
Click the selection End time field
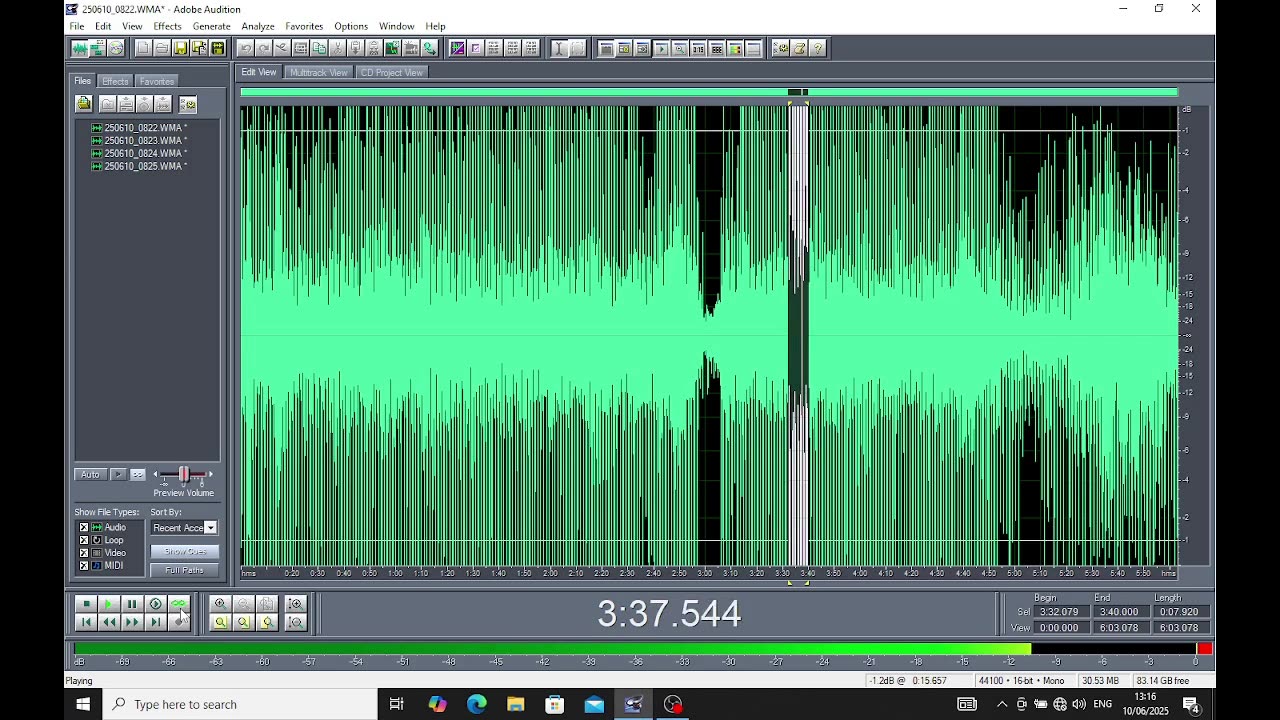[1119, 612]
